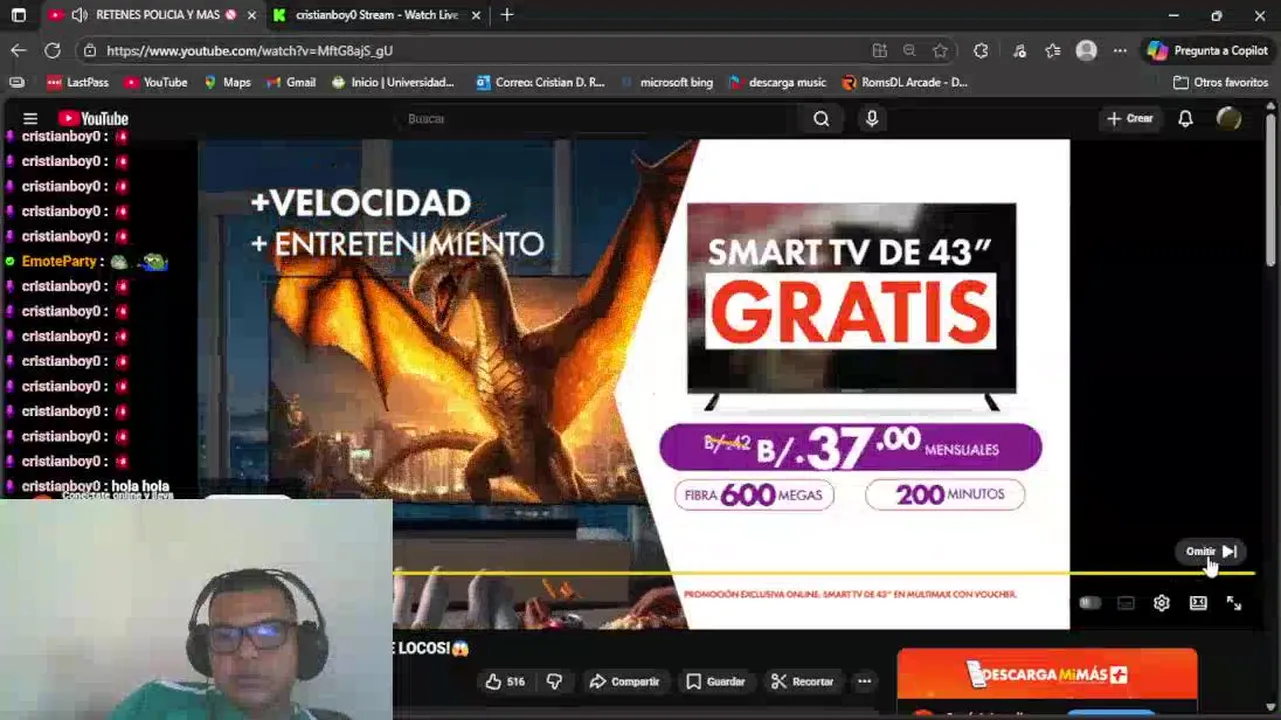Click the yellow ad progress bar
Image resolution: width=1281 pixels, height=720 pixels.
[822, 573]
